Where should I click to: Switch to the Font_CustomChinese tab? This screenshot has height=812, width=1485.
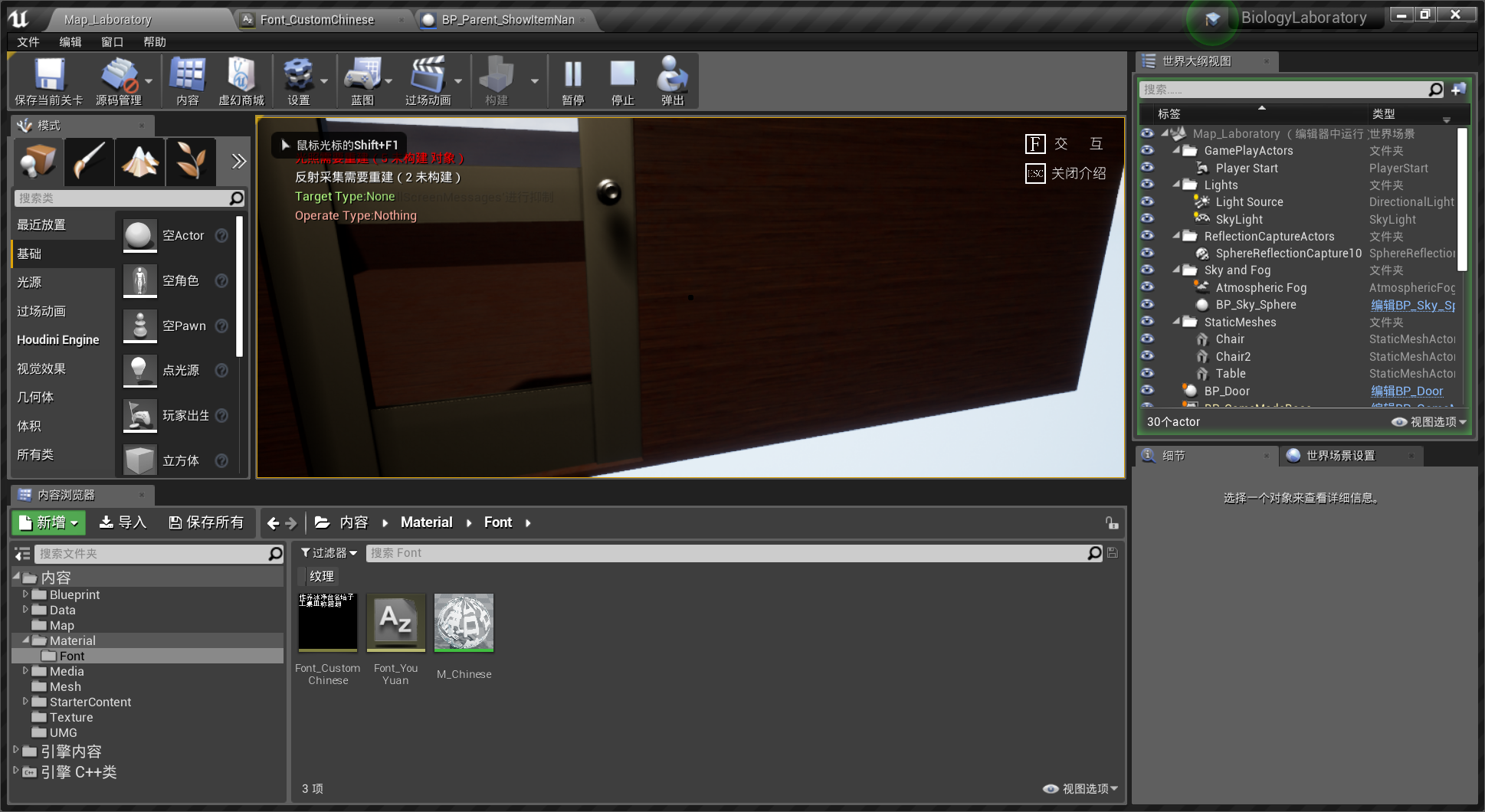coord(316,19)
